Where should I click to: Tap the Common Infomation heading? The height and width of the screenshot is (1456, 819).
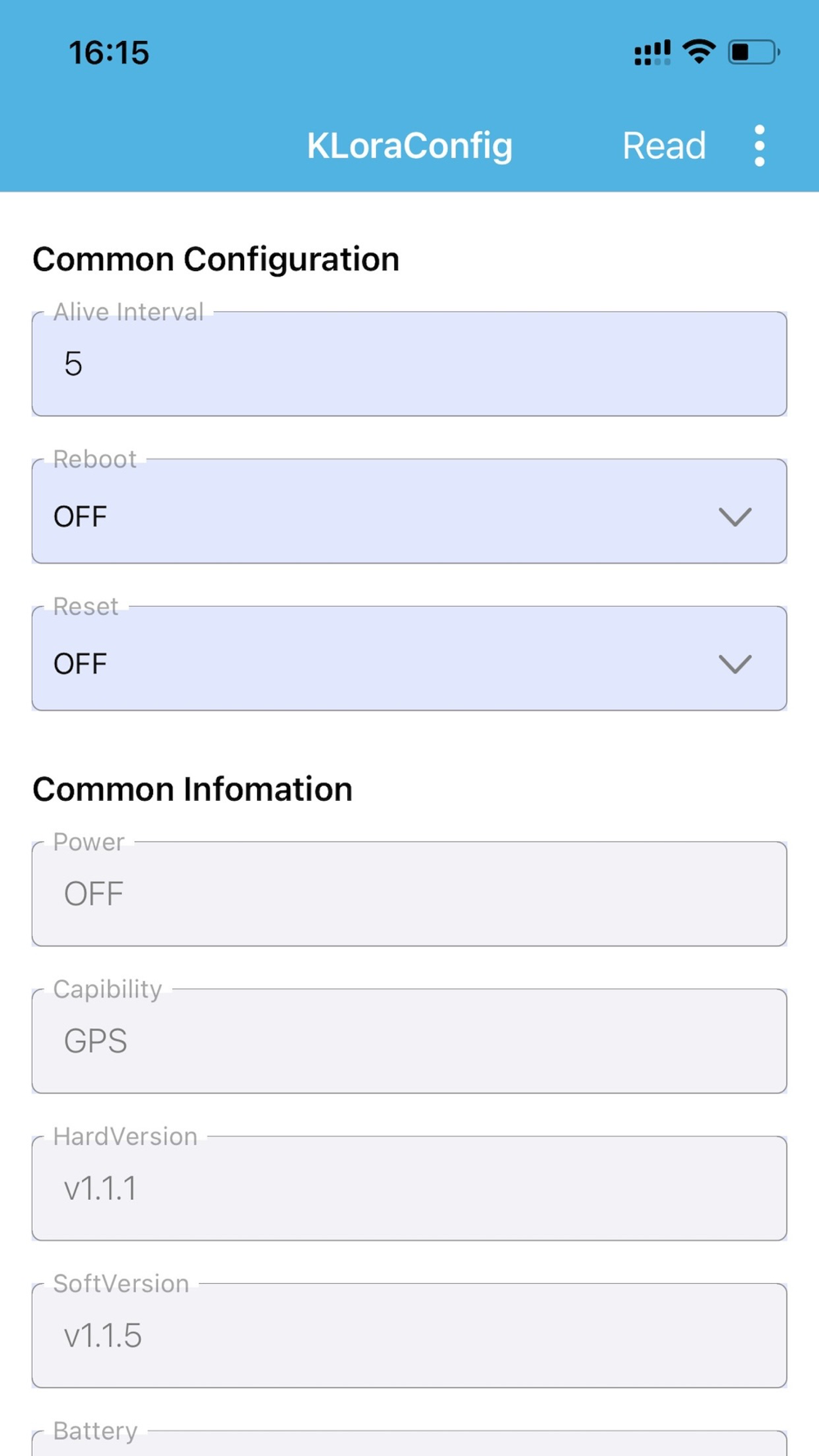pyautogui.click(x=192, y=789)
